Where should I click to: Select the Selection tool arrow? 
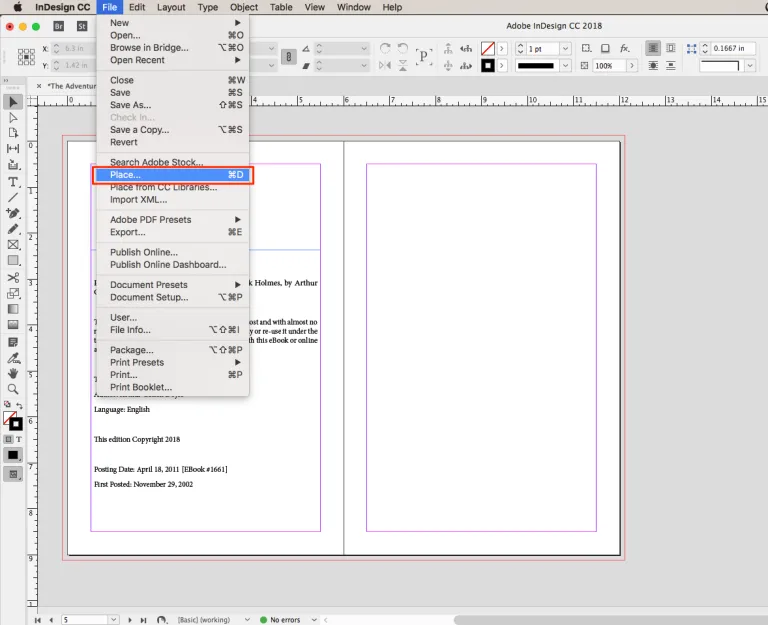pos(13,102)
